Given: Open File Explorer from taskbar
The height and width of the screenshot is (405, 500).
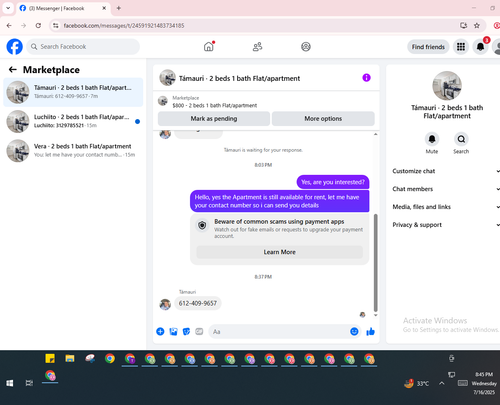Looking at the screenshot, I should pyautogui.click(x=70, y=359).
